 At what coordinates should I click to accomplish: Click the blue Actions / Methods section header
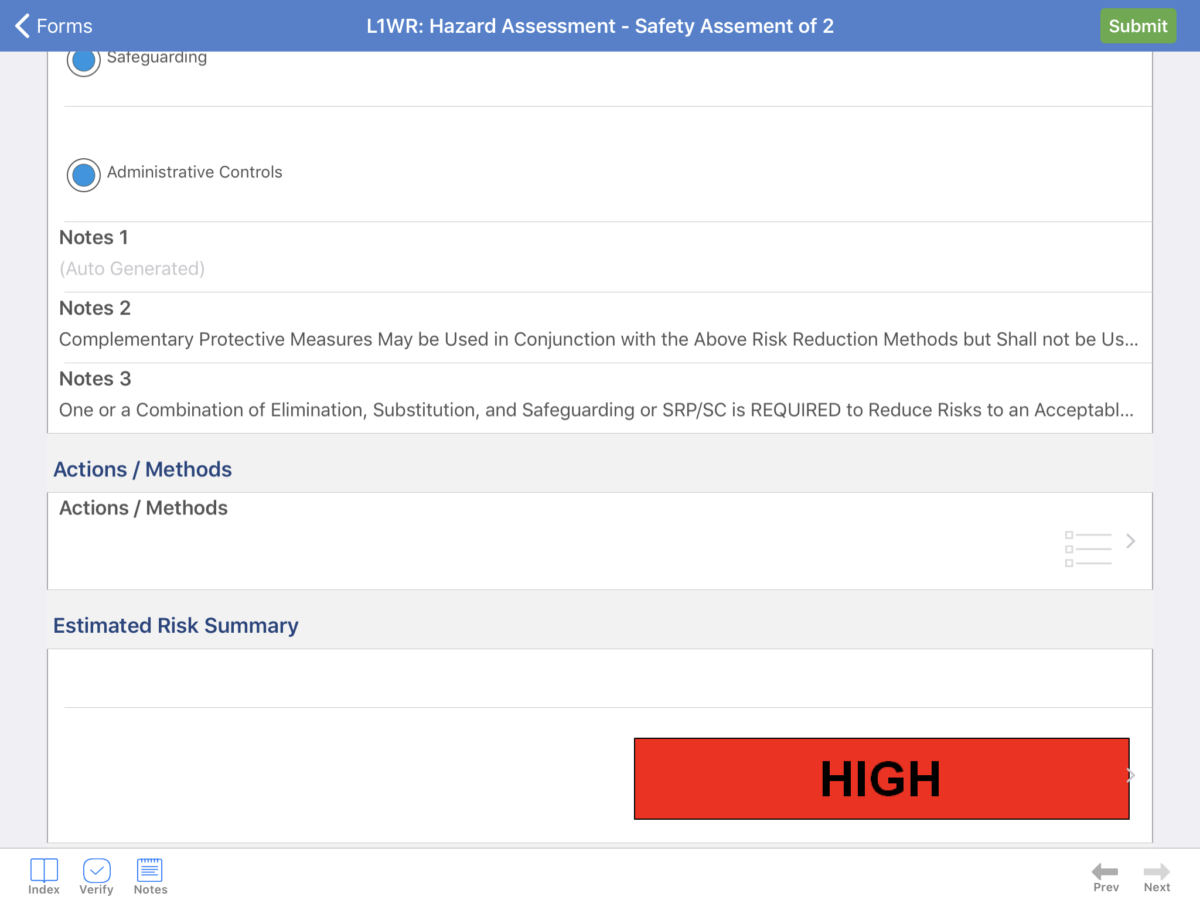[142, 469]
